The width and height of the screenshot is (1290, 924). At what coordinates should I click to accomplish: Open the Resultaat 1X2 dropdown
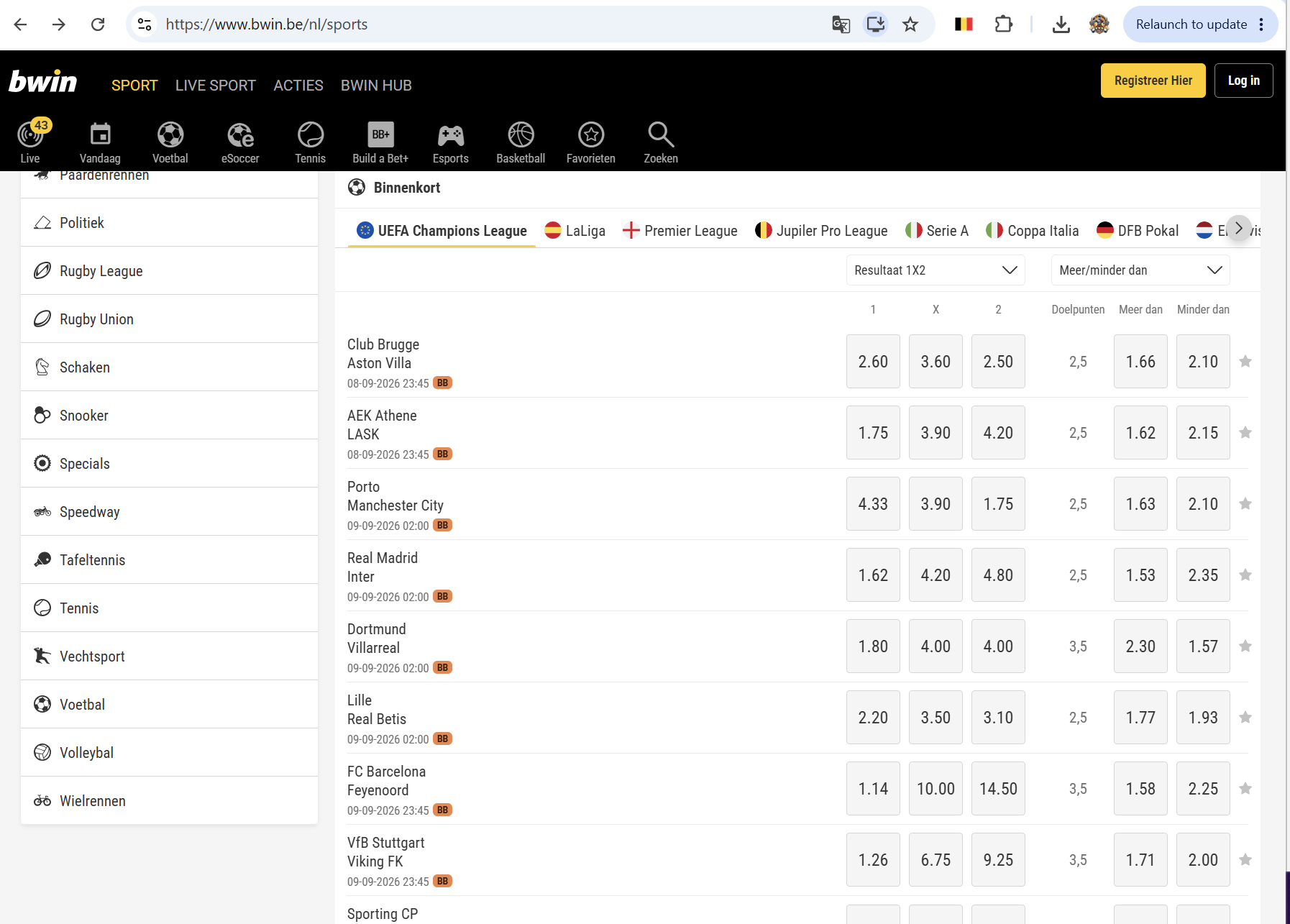936,270
